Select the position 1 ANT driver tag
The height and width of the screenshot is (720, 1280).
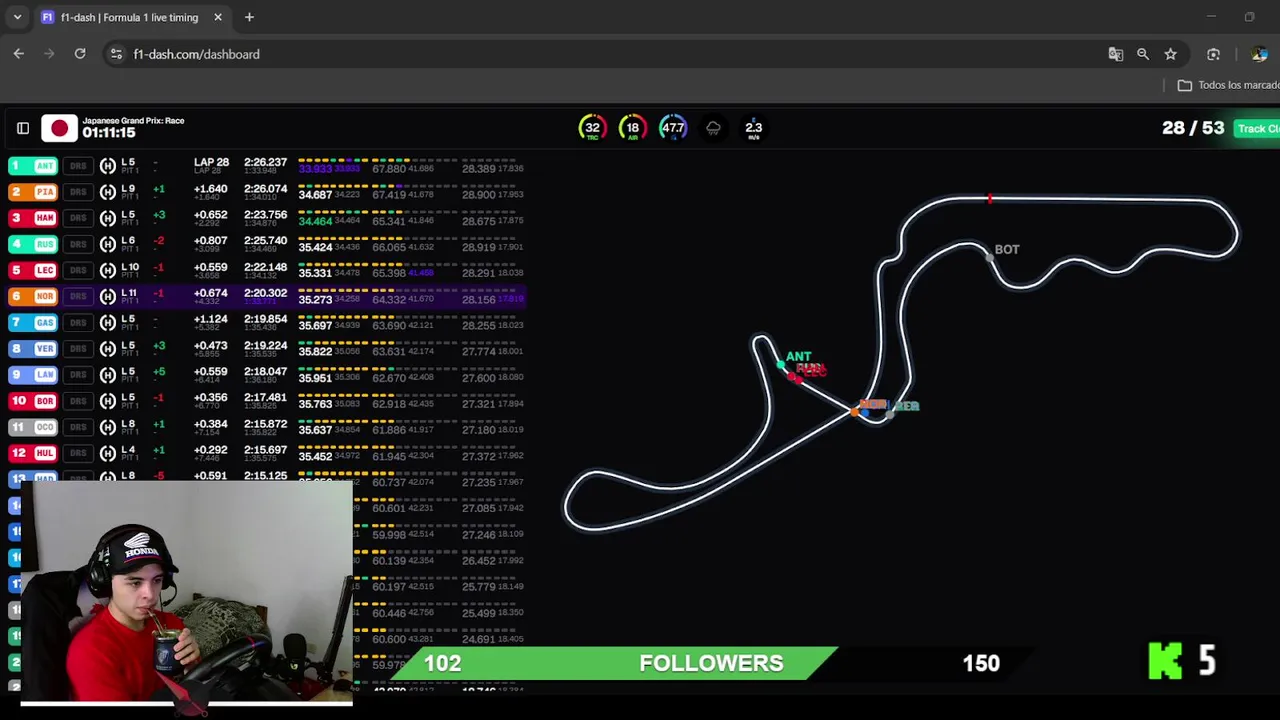pos(33,166)
